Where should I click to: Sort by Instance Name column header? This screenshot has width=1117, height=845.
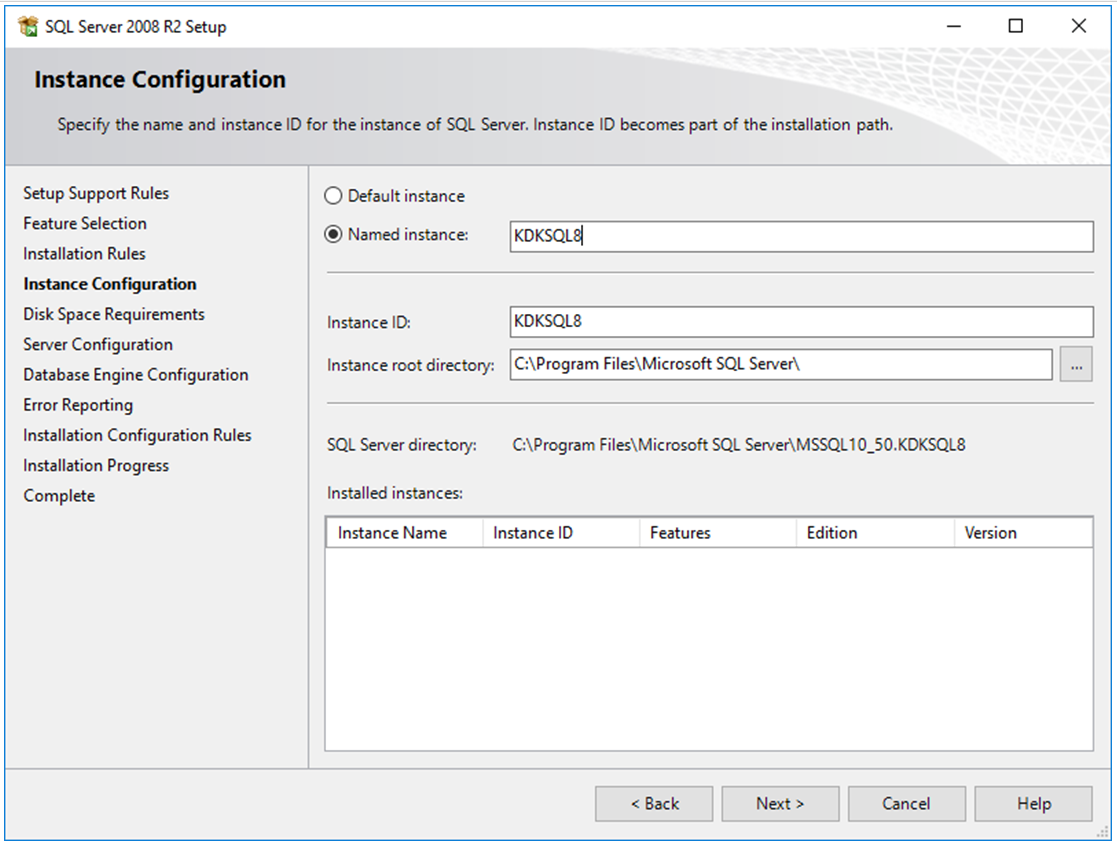404,533
